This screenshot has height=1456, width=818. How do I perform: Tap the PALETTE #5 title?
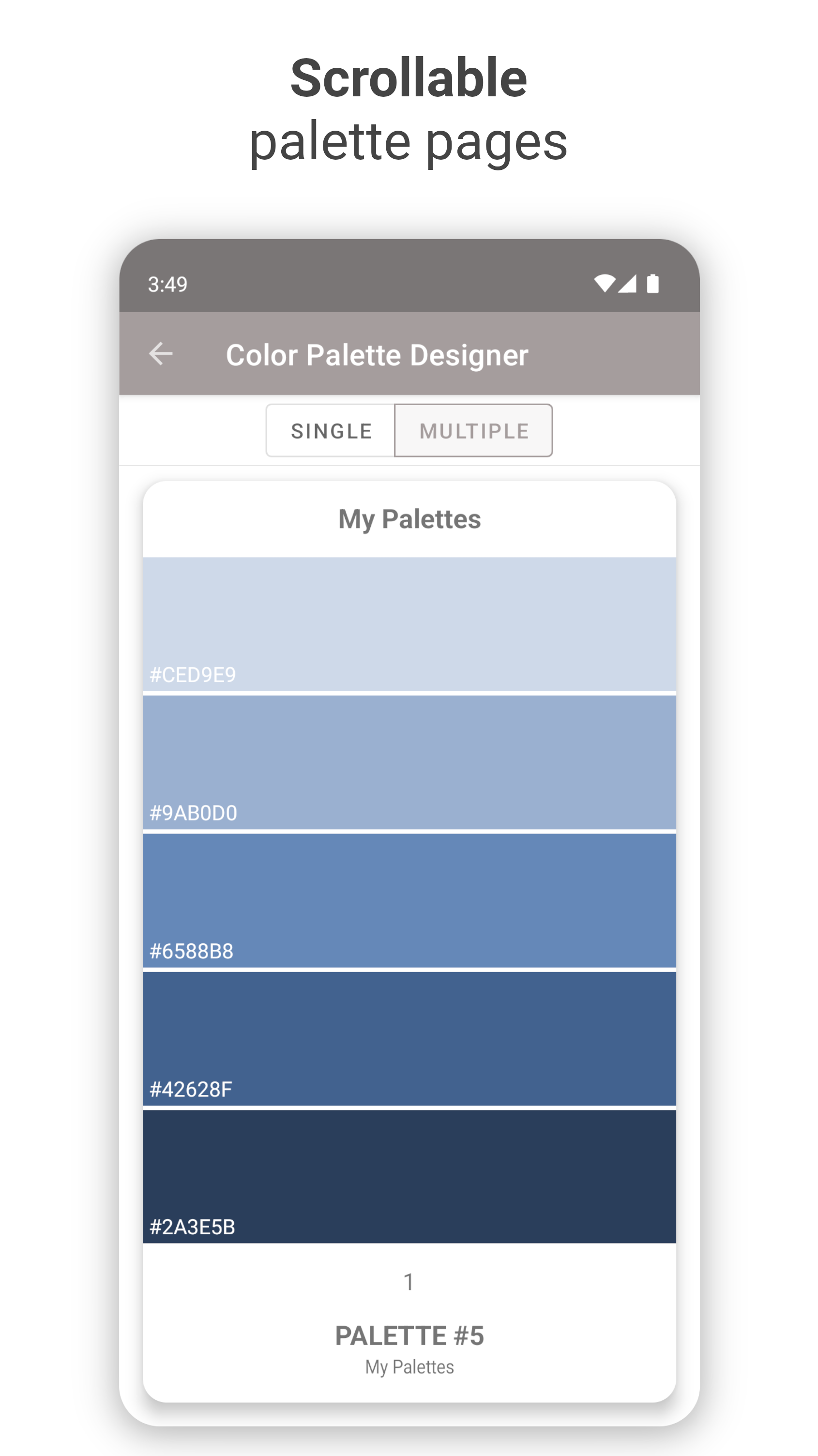coord(409,1336)
